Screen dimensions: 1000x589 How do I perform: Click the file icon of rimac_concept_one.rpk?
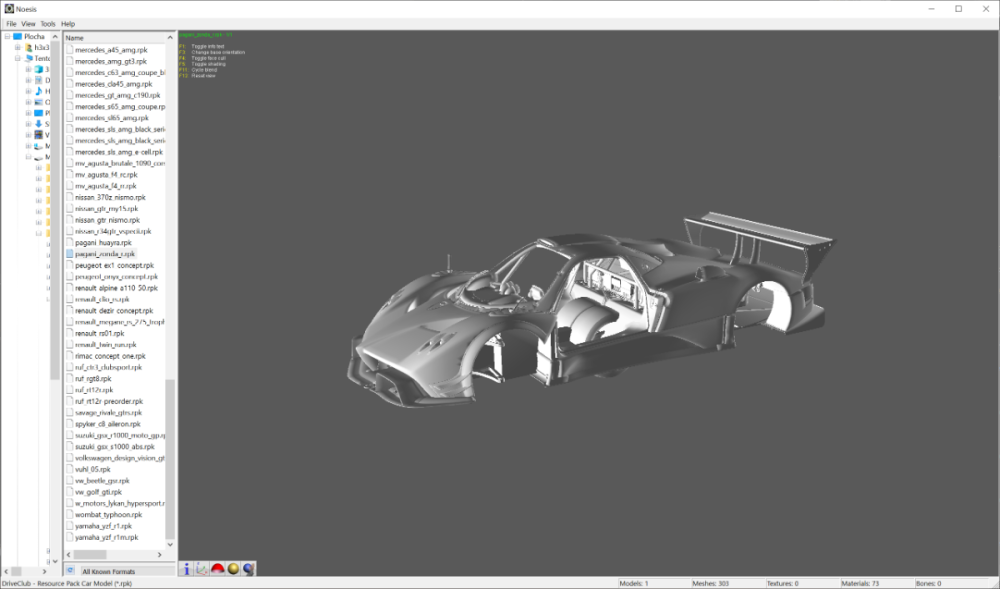point(70,356)
